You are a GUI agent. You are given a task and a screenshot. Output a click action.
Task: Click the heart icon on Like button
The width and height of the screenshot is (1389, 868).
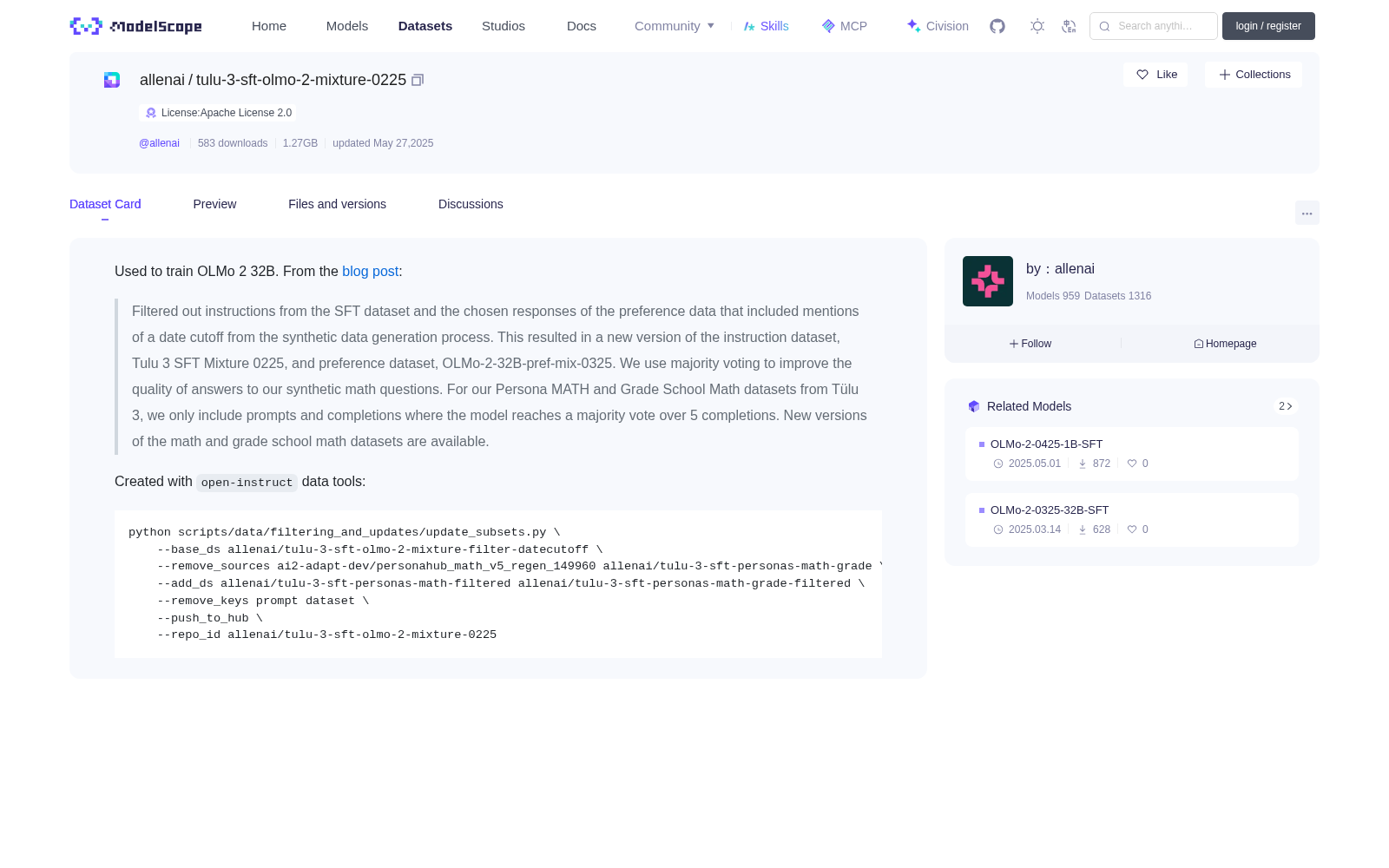point(1142,75)
